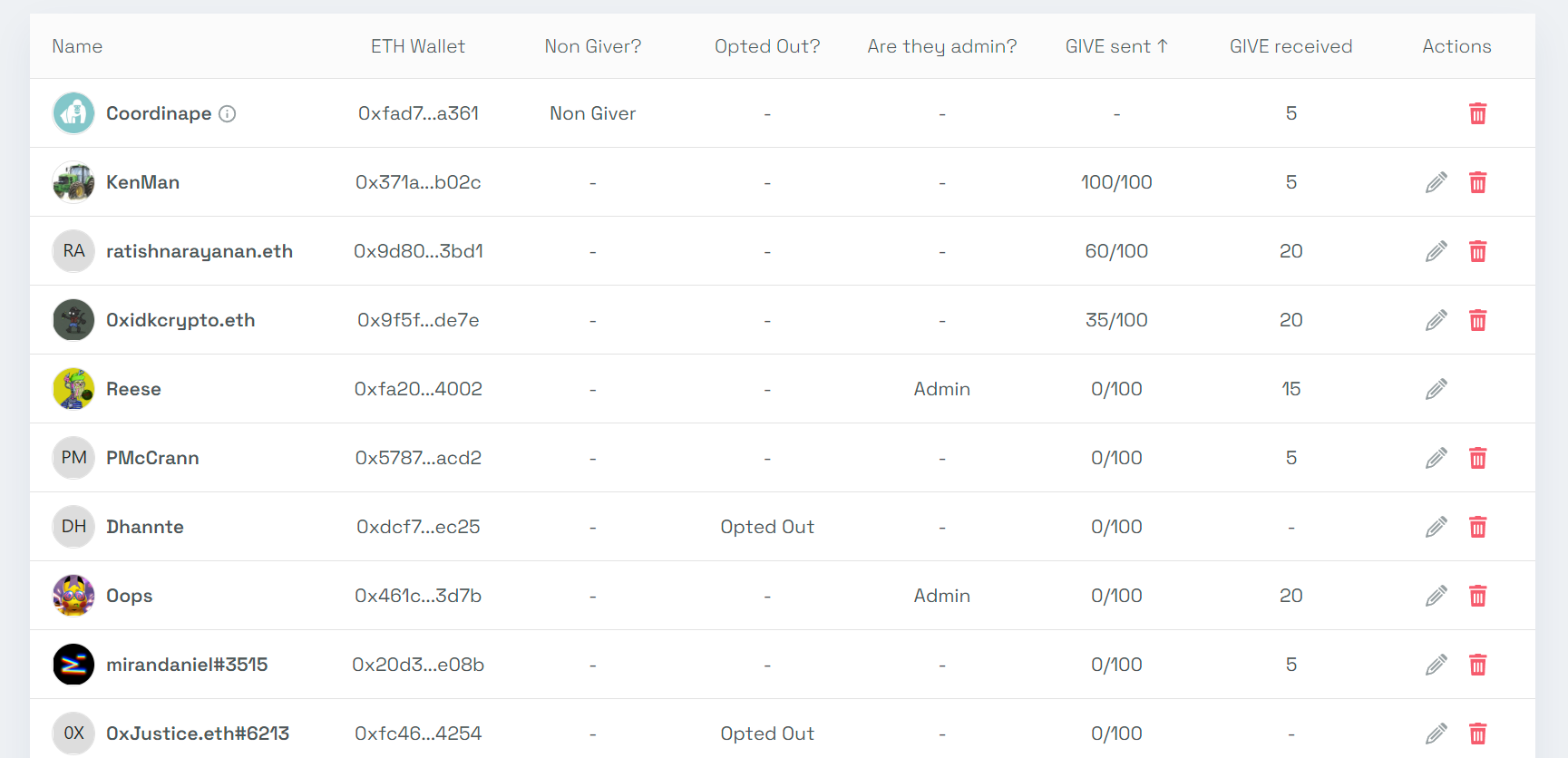Delete PMcCrann from the circle
This screenshot has width=1568, height=758.
[1477, 458]
